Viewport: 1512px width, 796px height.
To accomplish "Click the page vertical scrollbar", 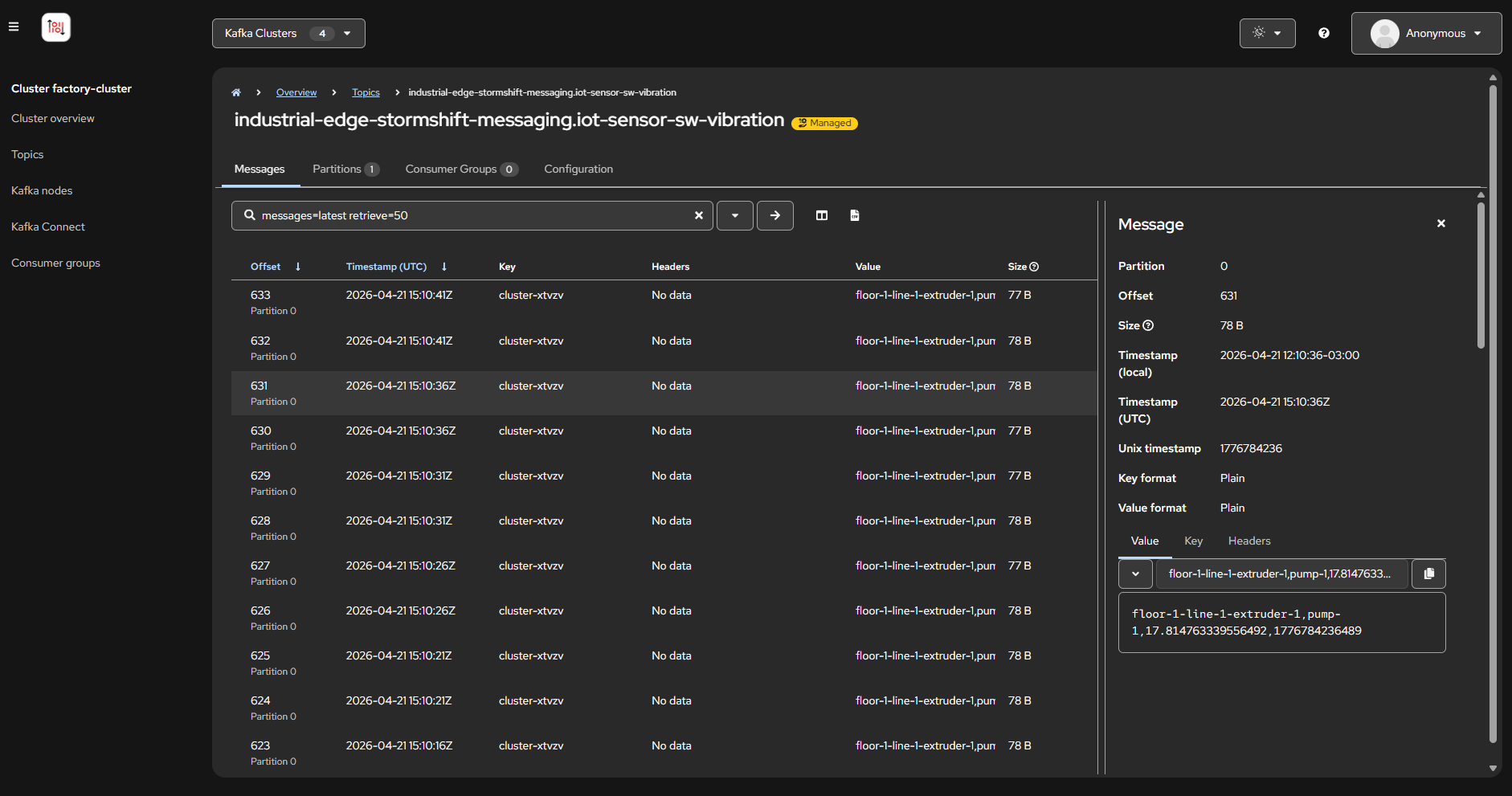I will coord(1493,414).
